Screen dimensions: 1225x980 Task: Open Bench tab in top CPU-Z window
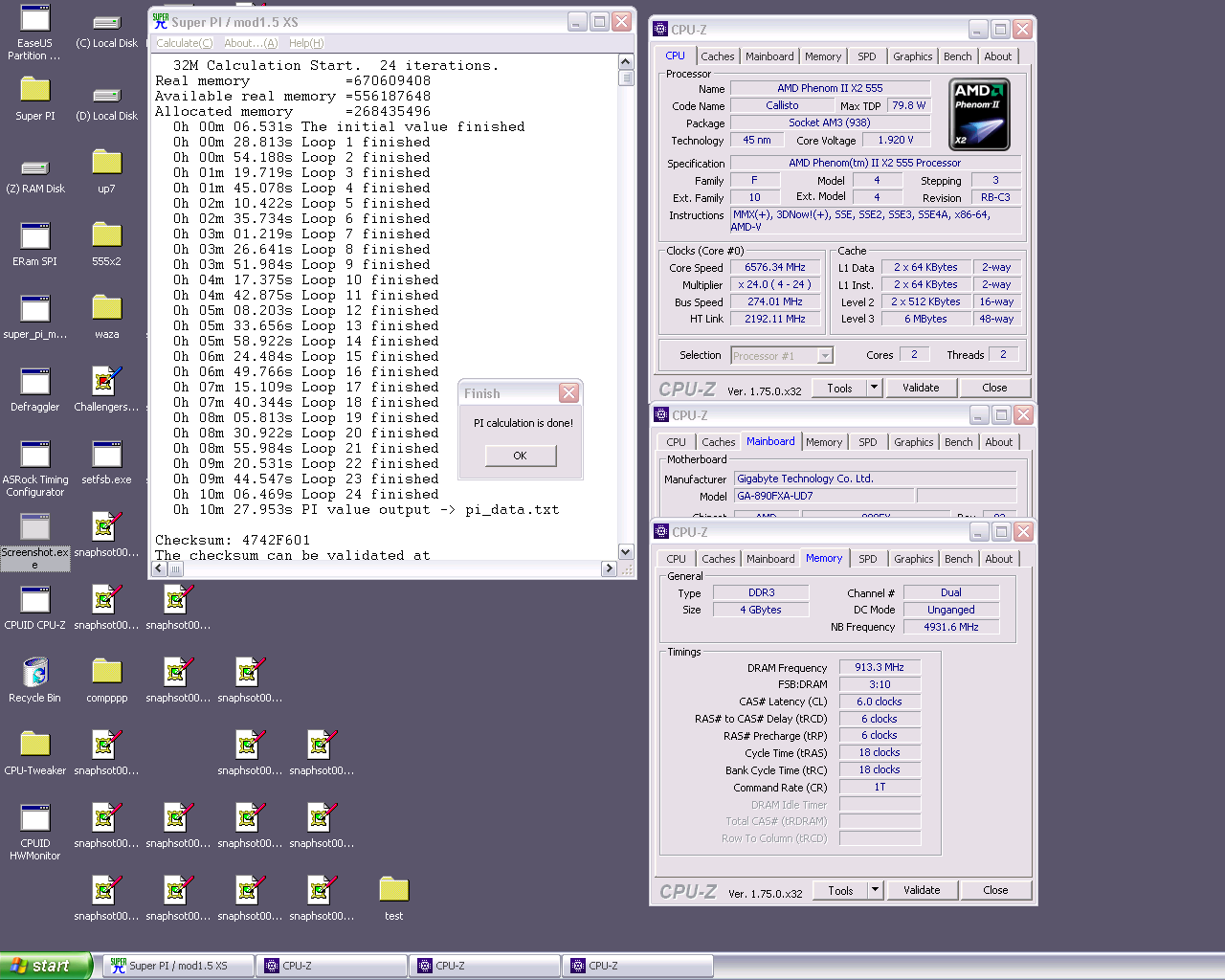point(958,56)
